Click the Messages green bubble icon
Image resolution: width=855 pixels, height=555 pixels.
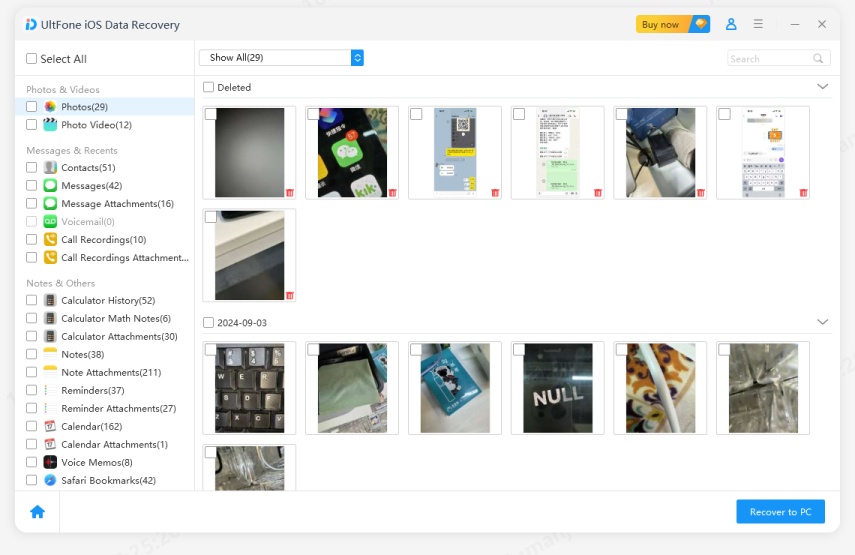[50, 186]
